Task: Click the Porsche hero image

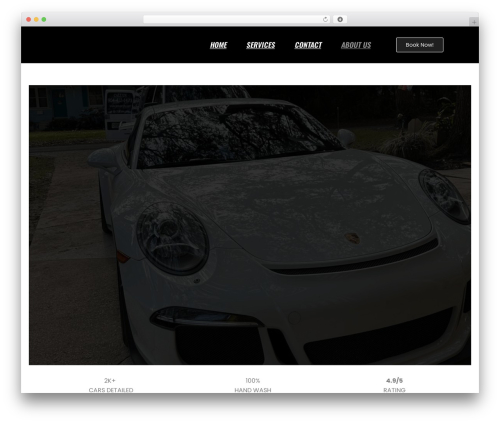Action: pos(250,225)
